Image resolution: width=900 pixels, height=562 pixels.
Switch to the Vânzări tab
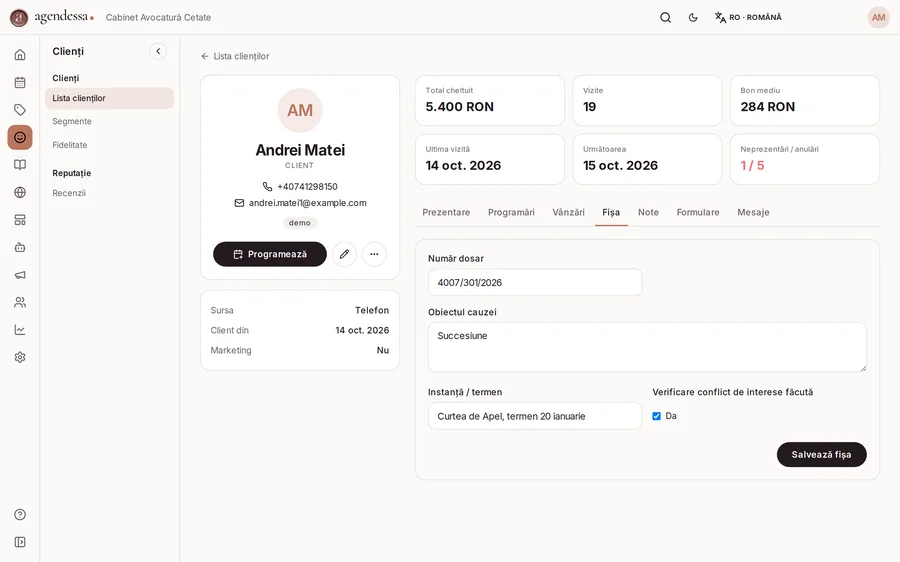tap(568, 212)
